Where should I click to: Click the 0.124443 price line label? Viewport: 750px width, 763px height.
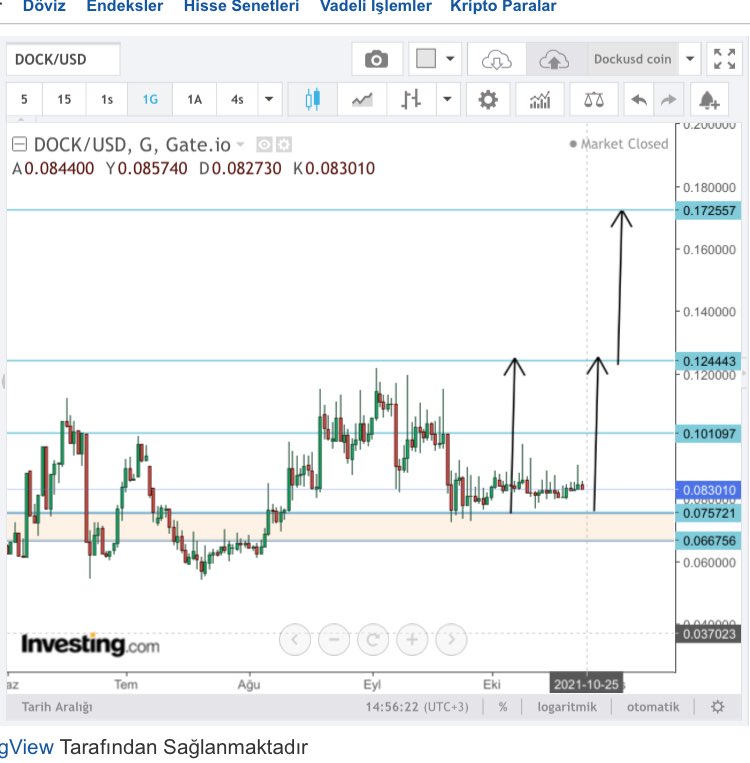coord(708,361)
